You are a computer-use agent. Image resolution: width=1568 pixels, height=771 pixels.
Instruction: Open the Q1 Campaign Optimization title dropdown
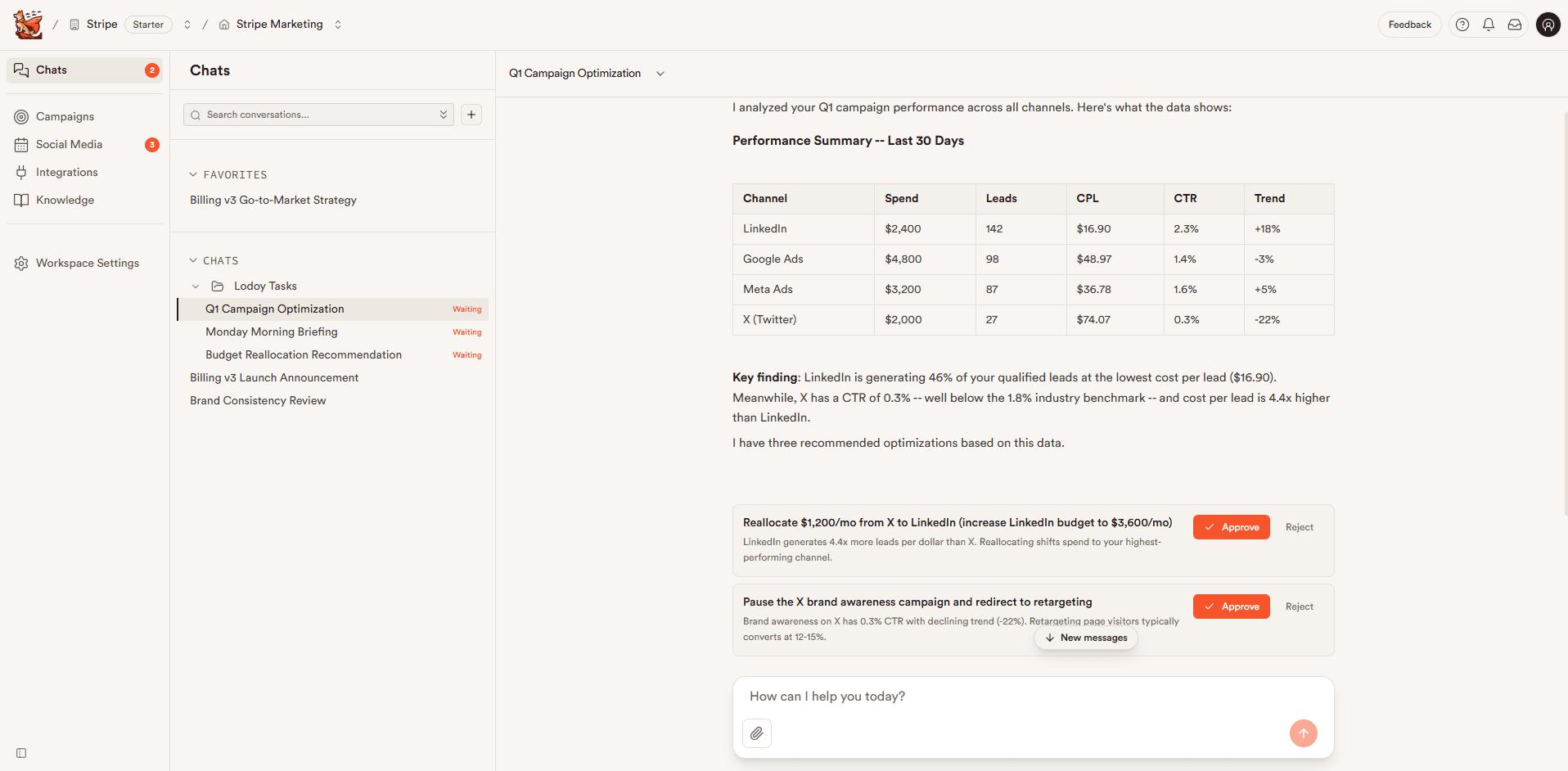(660, 73)
